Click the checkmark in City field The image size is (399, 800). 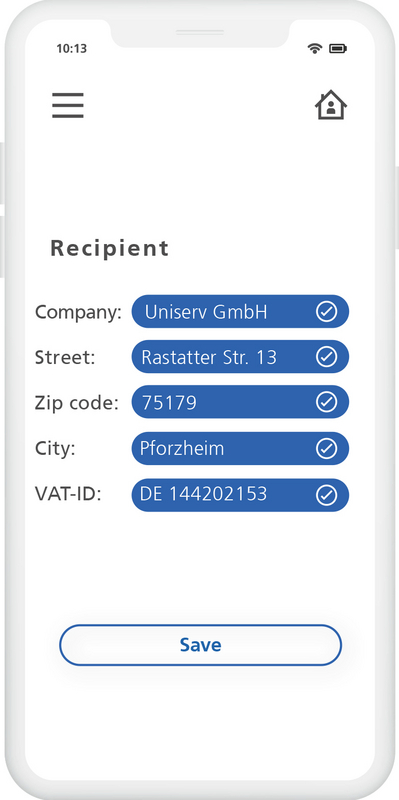(x=326, y=448)
